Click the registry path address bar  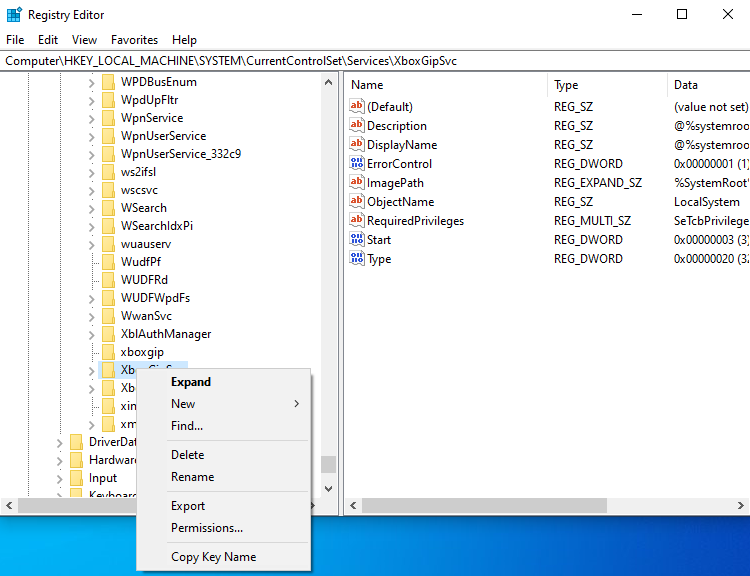375,61
